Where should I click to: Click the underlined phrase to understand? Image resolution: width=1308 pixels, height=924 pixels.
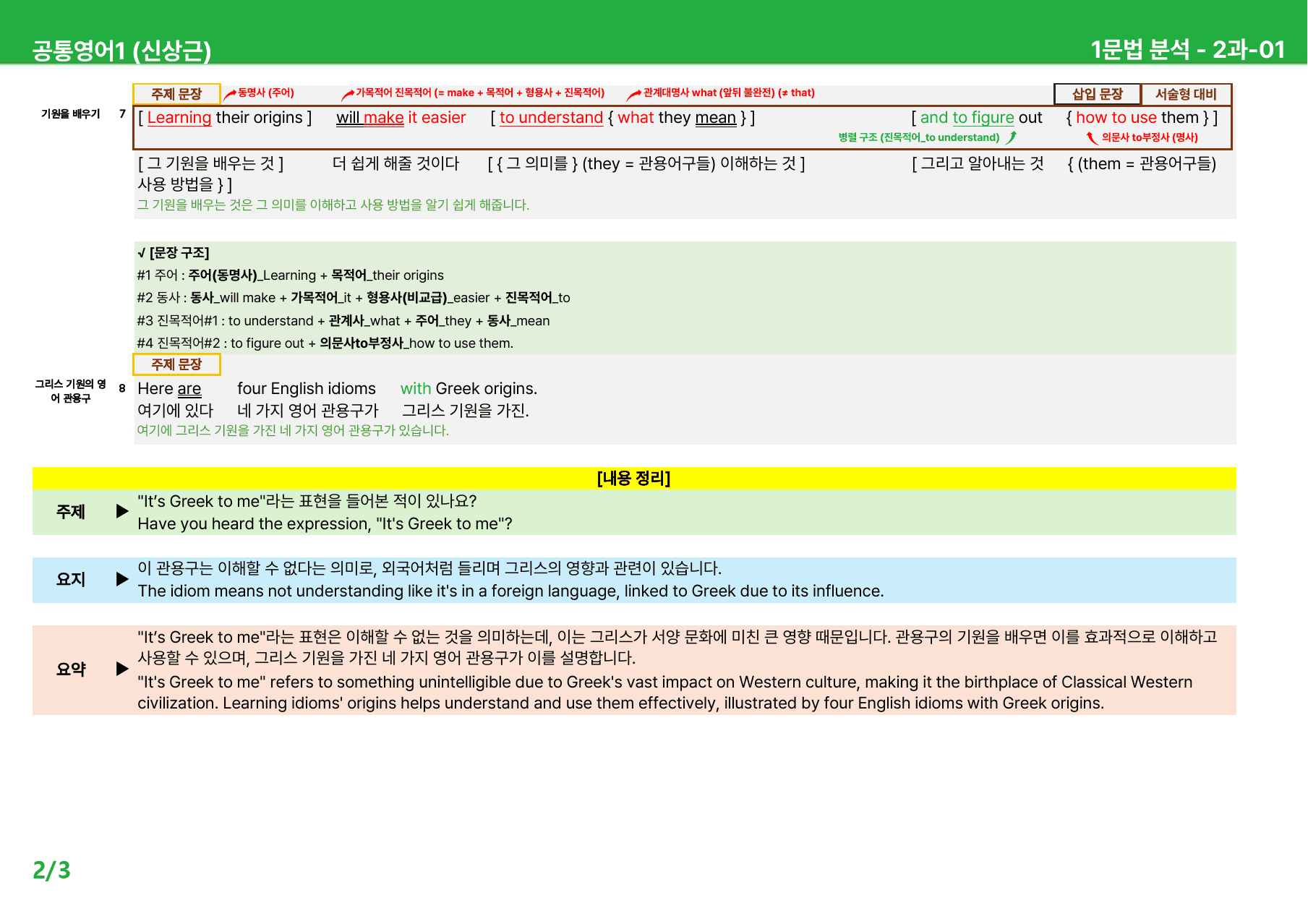[x=551, y=118]
